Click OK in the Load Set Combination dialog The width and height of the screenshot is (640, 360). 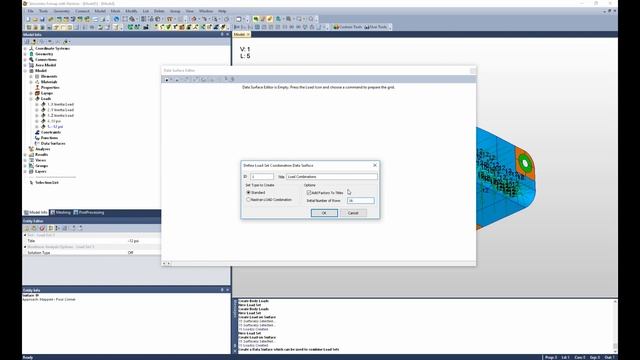324,213
